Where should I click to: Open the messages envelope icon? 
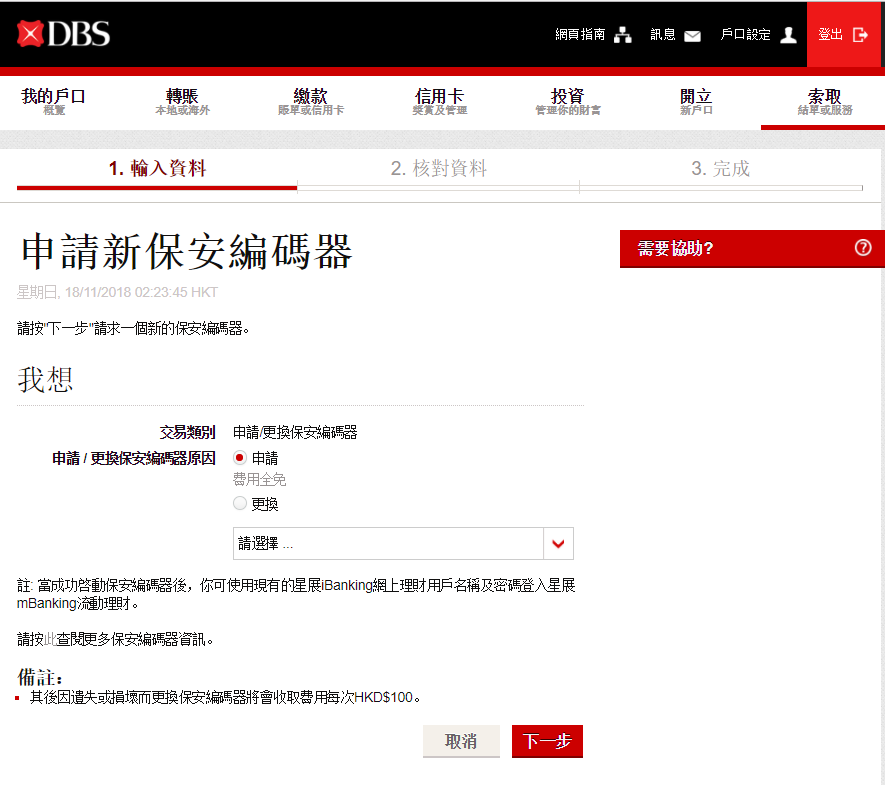click(x=692, y=35)
